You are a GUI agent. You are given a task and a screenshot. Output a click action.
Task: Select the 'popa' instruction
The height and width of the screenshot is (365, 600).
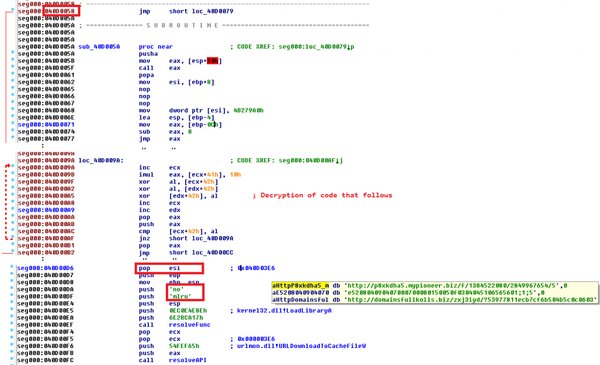[146, 75]
